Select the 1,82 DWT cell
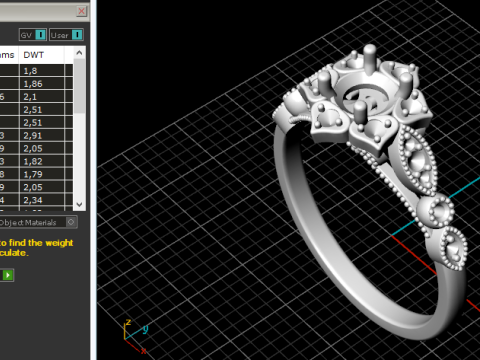 tap(42, 161)
